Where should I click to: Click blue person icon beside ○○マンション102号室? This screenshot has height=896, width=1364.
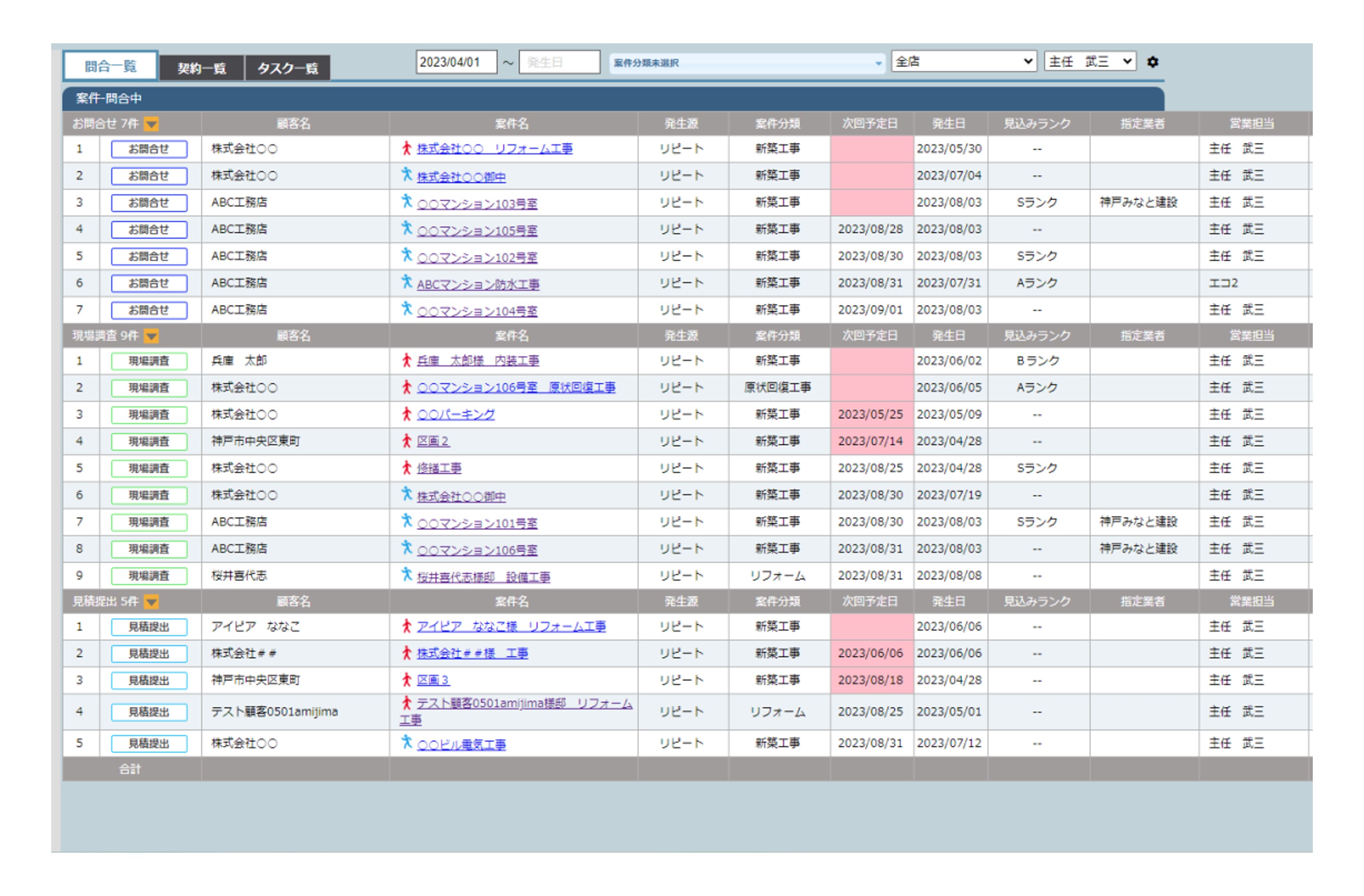(x=406, y=256)
